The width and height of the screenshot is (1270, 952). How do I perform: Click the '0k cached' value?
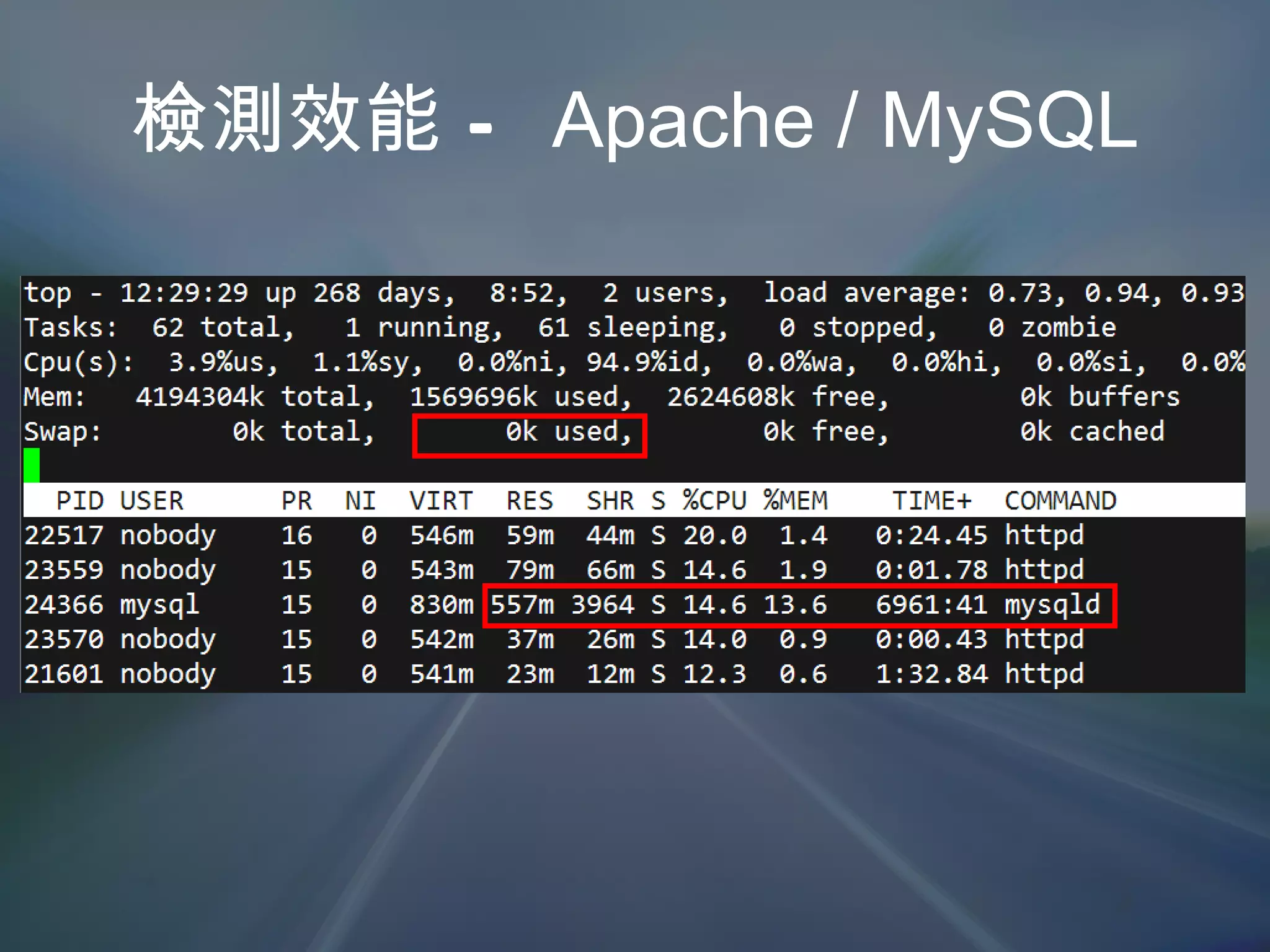pos(1093,431)
